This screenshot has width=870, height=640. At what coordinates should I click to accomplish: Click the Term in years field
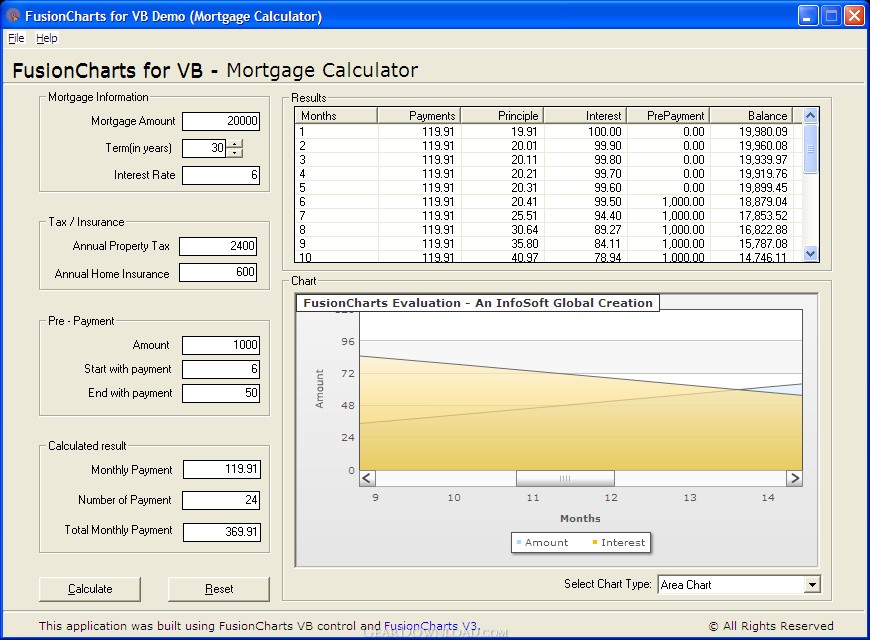[204, 148]
